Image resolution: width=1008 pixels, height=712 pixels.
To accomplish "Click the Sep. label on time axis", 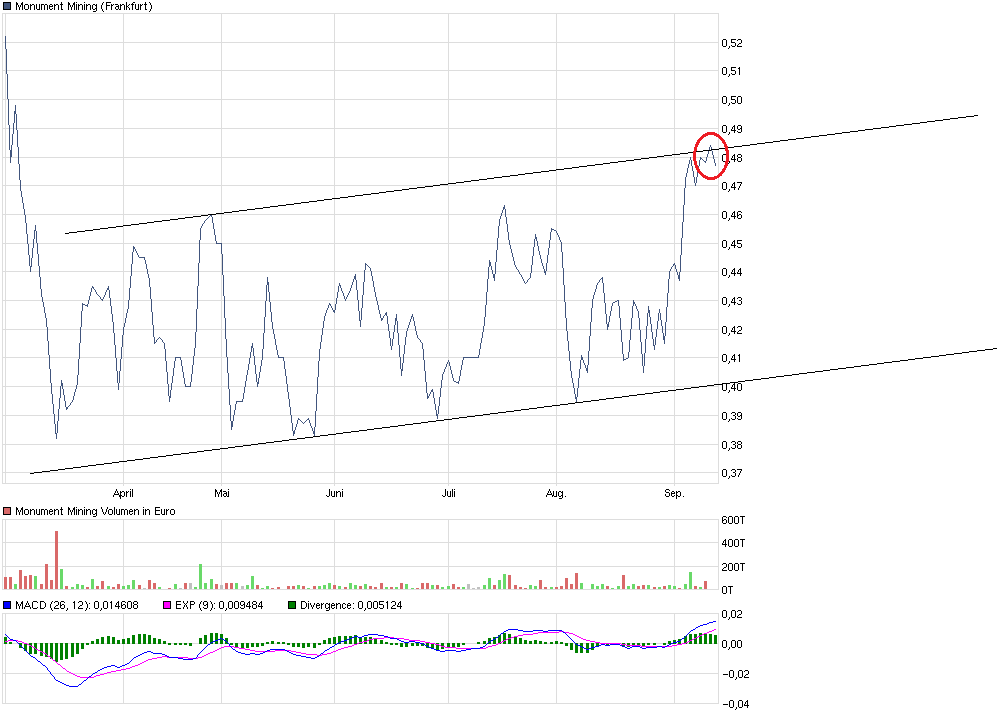I will pyautogui.click(x=674, y=494).
